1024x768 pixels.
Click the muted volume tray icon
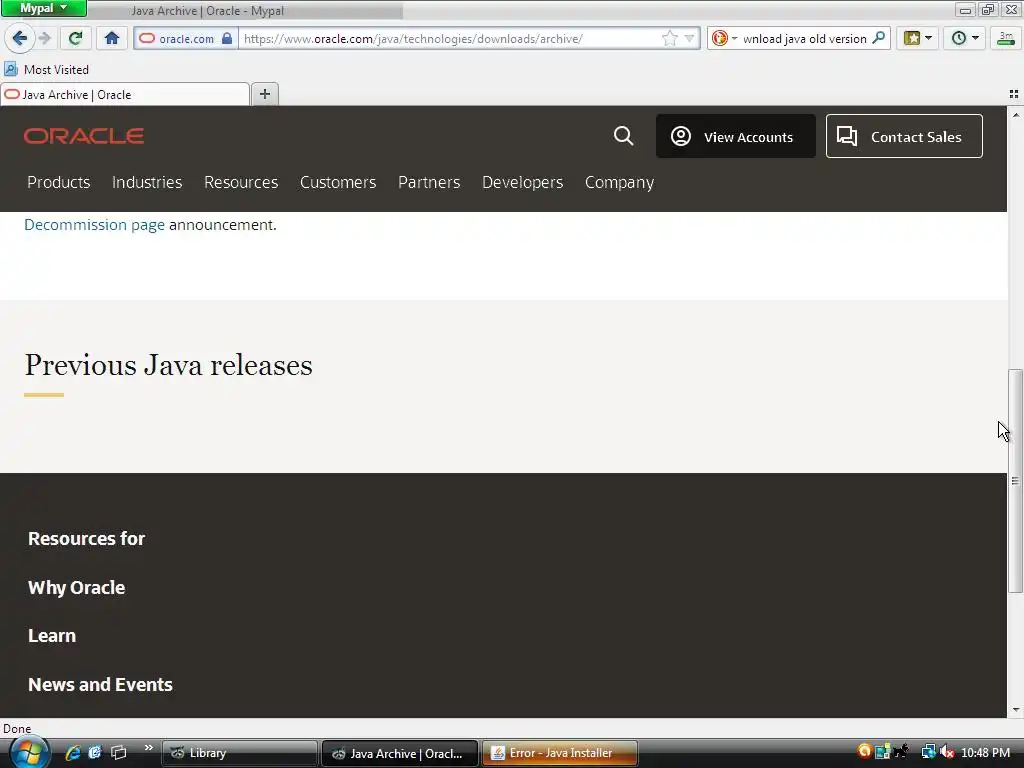947,752
